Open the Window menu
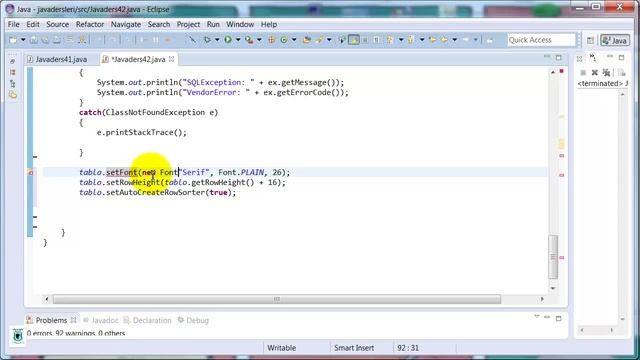The height and width of the screenshot is (360, 640). 240,24
